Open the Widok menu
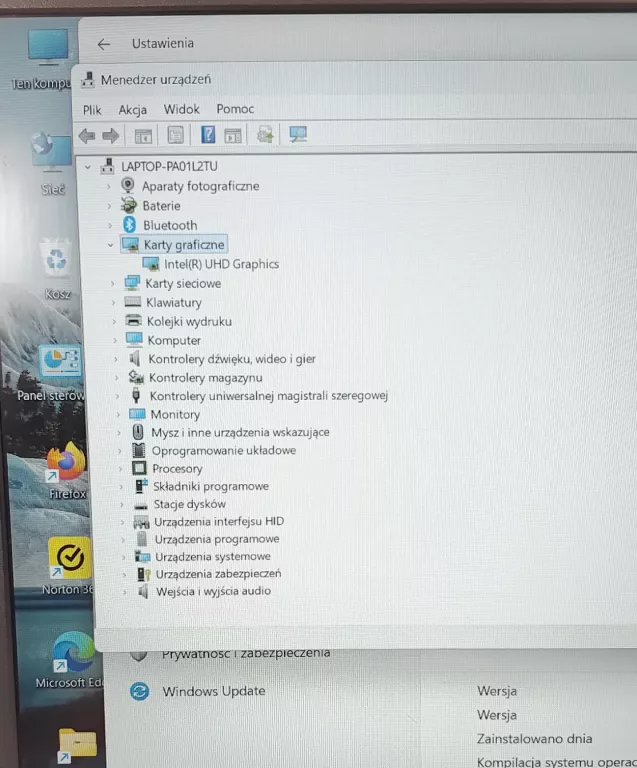 click(x=181, y=109)
